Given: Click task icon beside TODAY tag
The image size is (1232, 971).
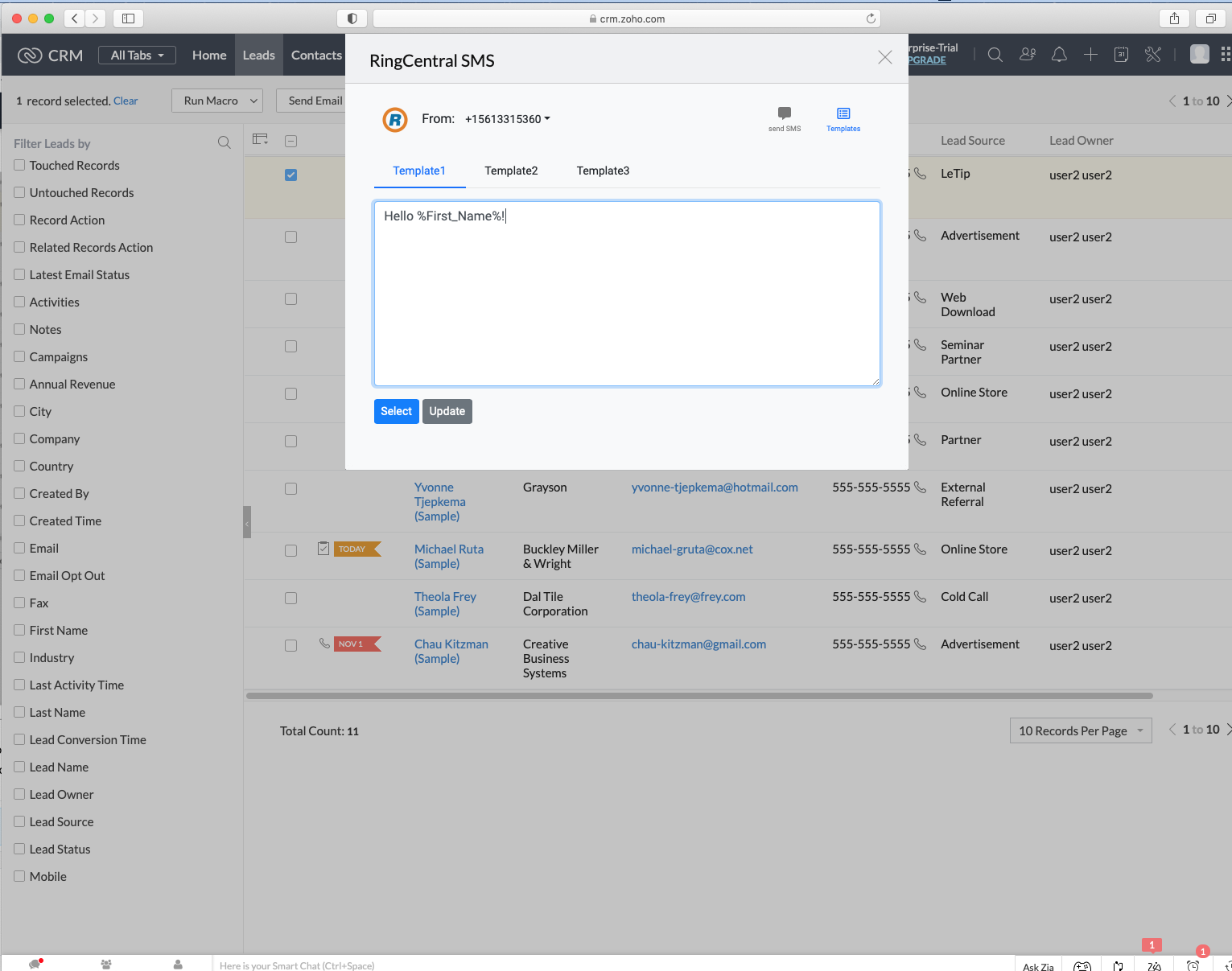Looking at the screenshot, I should (x=323, y=548).
